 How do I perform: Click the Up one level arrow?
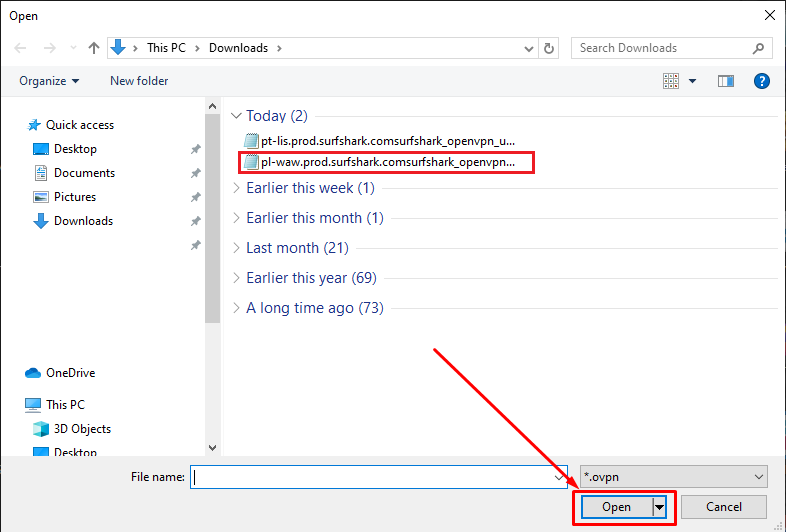94,48
